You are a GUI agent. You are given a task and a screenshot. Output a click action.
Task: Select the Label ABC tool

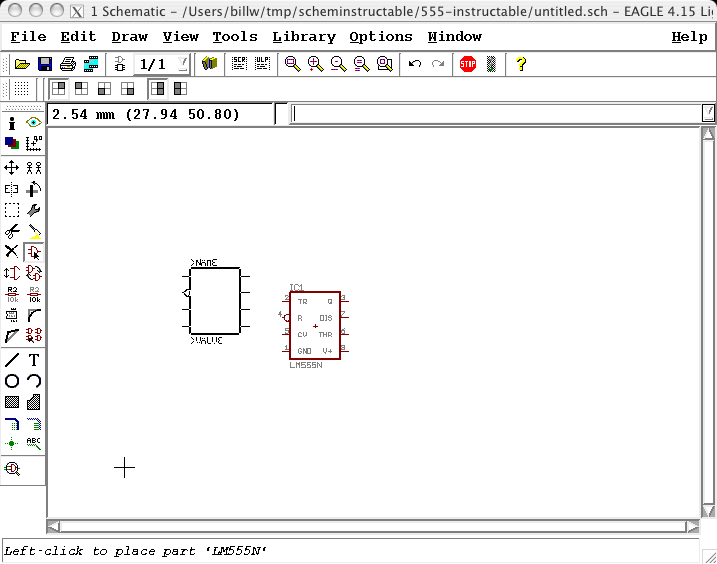(33, 443)
